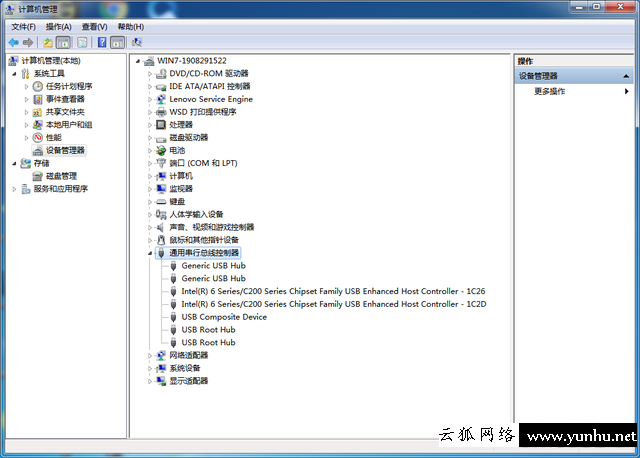Viewport: 640px width, 458px height.
Task: Click the blue Help question mark icon
Action: 102,42
